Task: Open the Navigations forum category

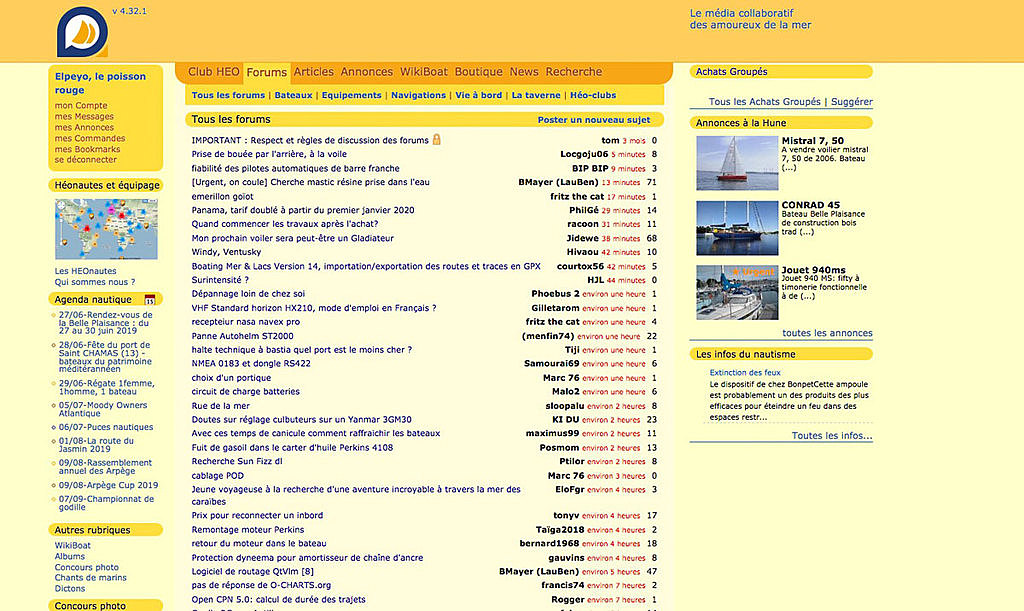Action: pyautogui.click(x=419, y=95)
